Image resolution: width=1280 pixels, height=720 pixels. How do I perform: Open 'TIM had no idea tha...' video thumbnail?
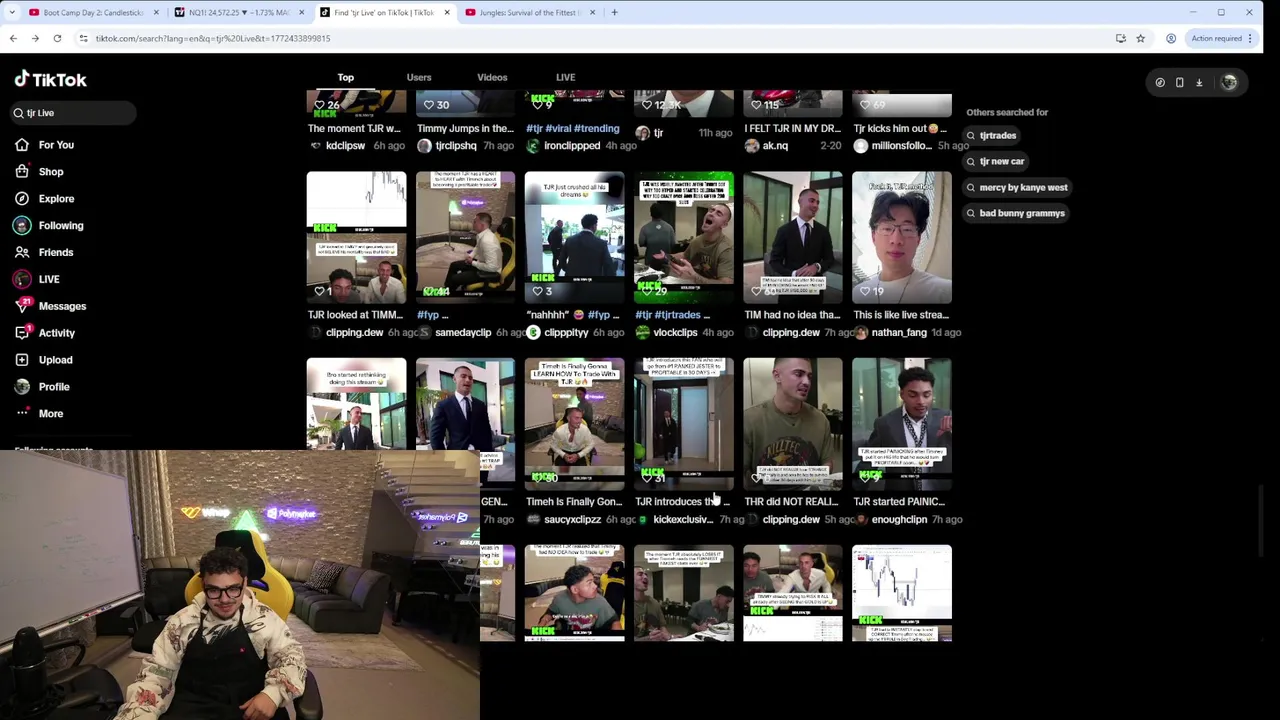tap(793, 237)
